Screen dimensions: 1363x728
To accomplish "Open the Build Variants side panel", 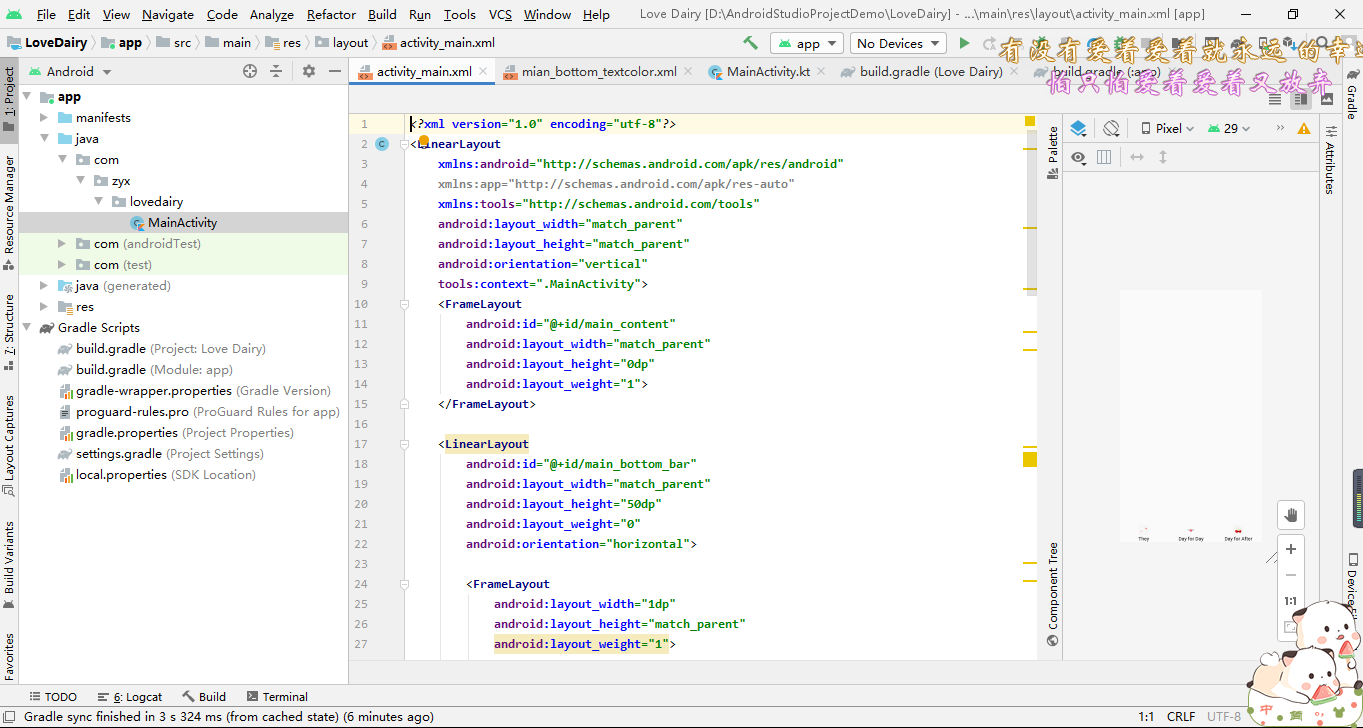I will (x=9, y=565).
